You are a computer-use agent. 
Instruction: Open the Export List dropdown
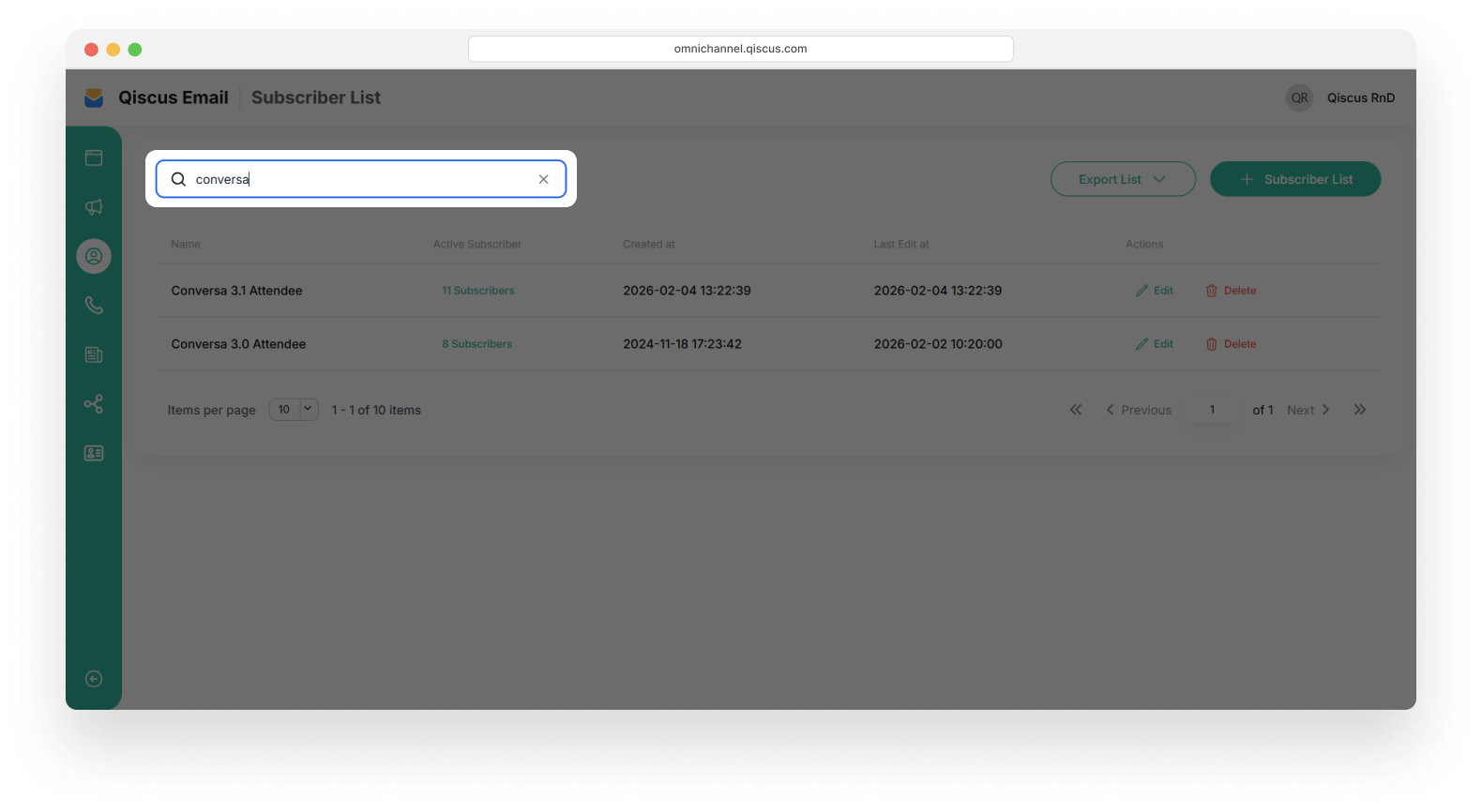click(1123, 179)
